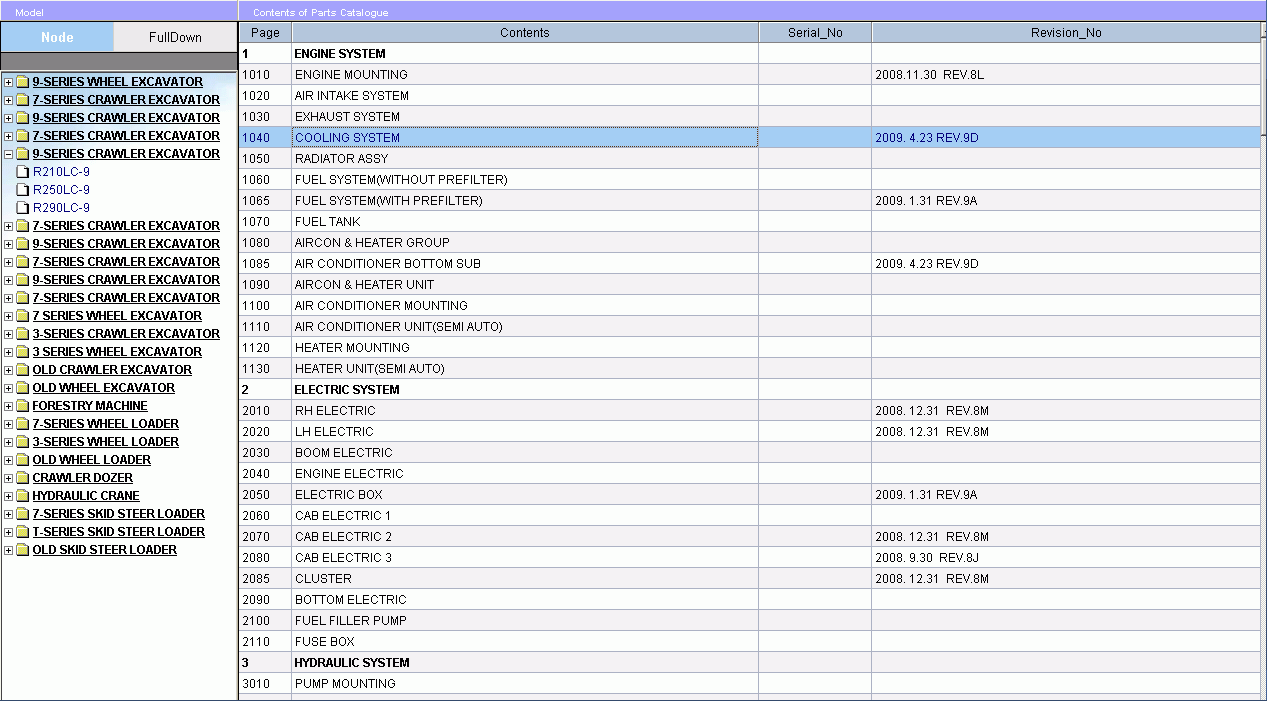This screenshot has height=701, width=1267.
Task: Click the 3-SERIES CRAWLER EXCAVATOR folder icon
Action: click(x=22, y=334)
